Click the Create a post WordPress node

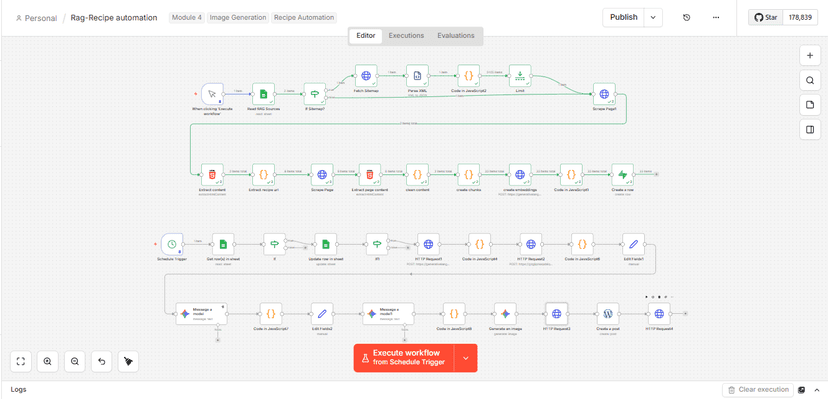(608, 314)
